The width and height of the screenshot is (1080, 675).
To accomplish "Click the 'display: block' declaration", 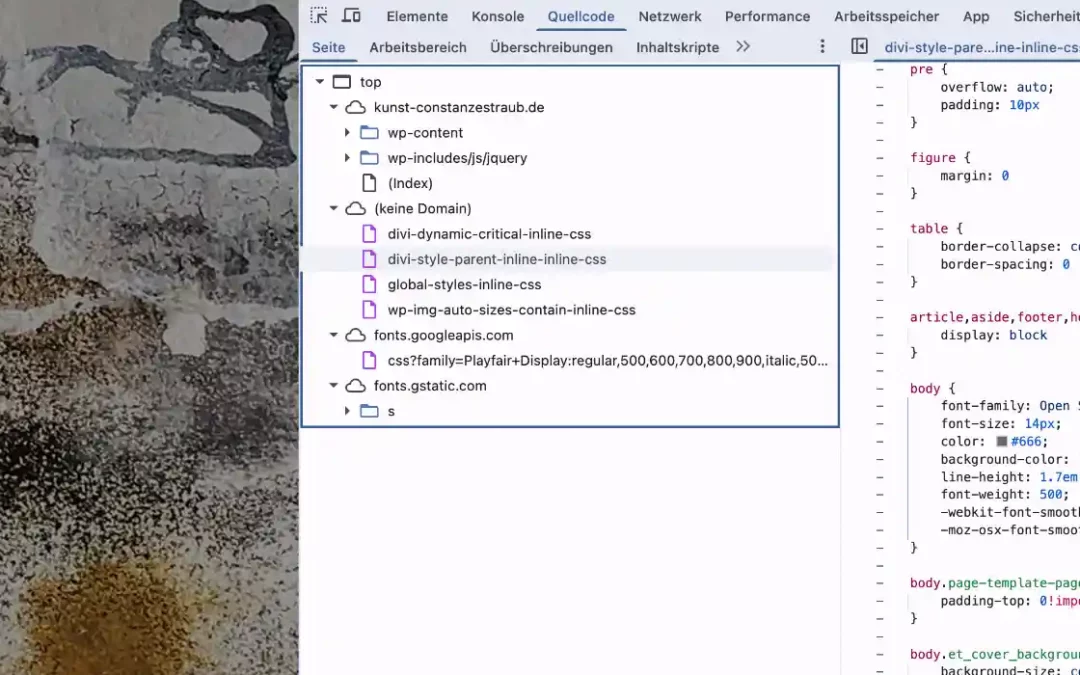I will pos(993,335).
